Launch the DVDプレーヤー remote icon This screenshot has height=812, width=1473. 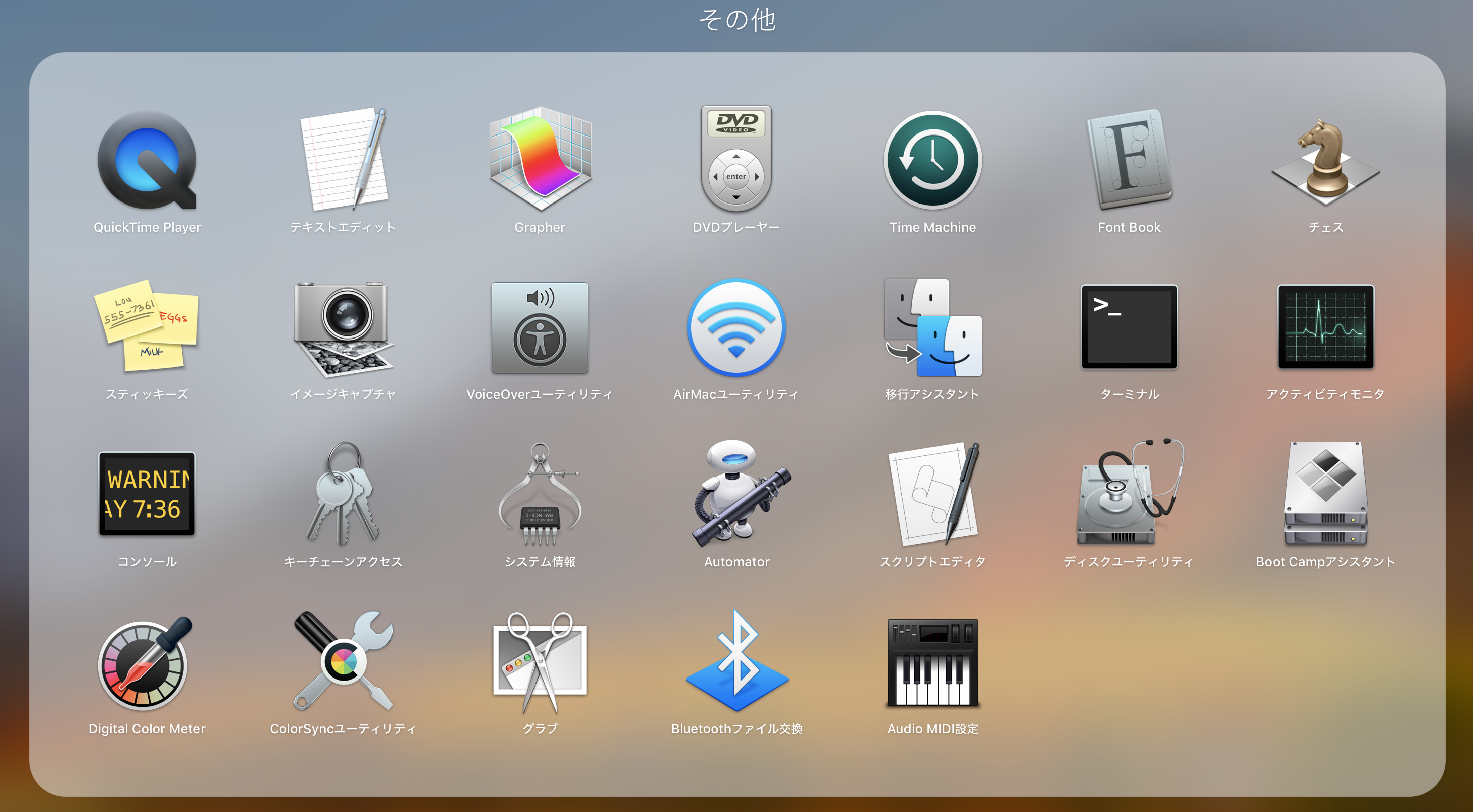(x=736, y=159)
